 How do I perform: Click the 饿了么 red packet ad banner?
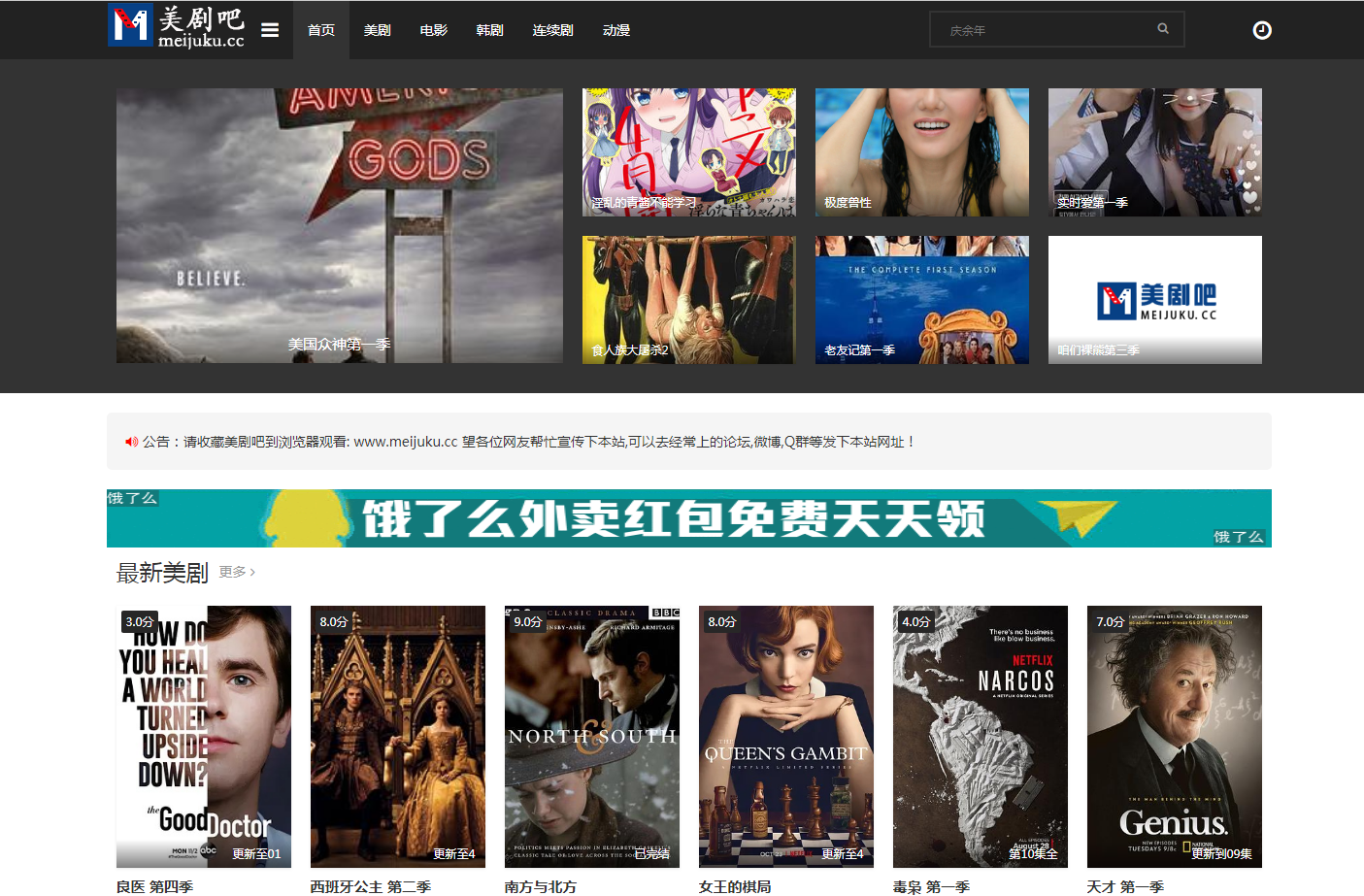[688, 518]
